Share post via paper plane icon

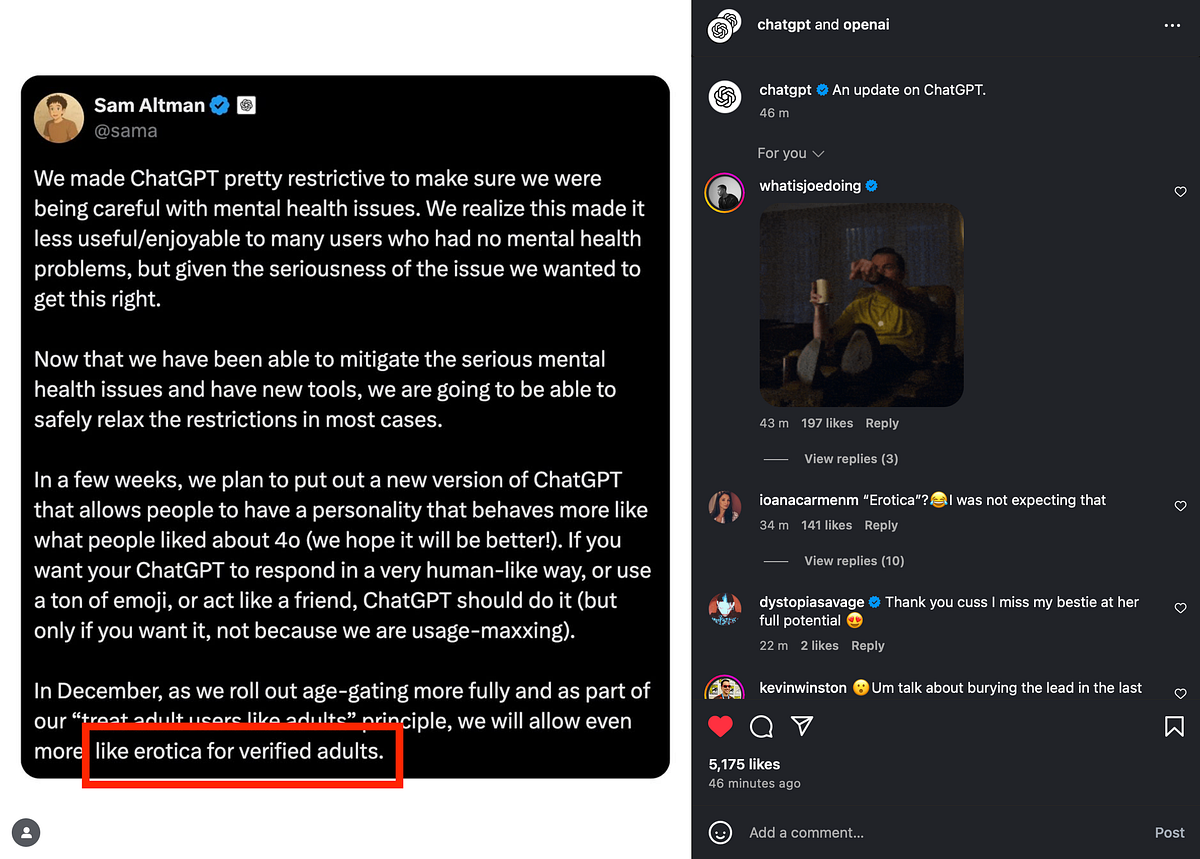(x=802, y=726)
